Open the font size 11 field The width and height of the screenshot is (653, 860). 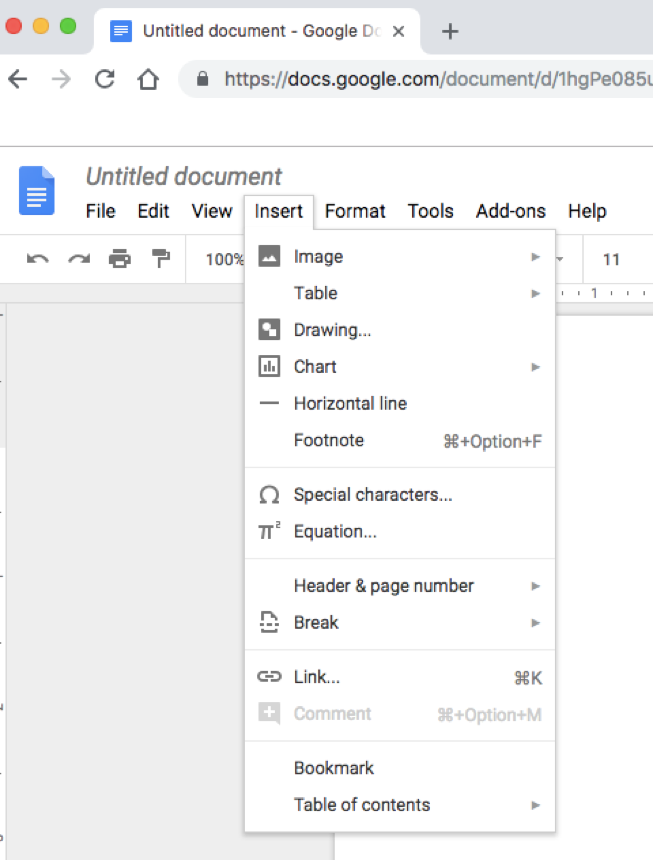tap(611, 259)
